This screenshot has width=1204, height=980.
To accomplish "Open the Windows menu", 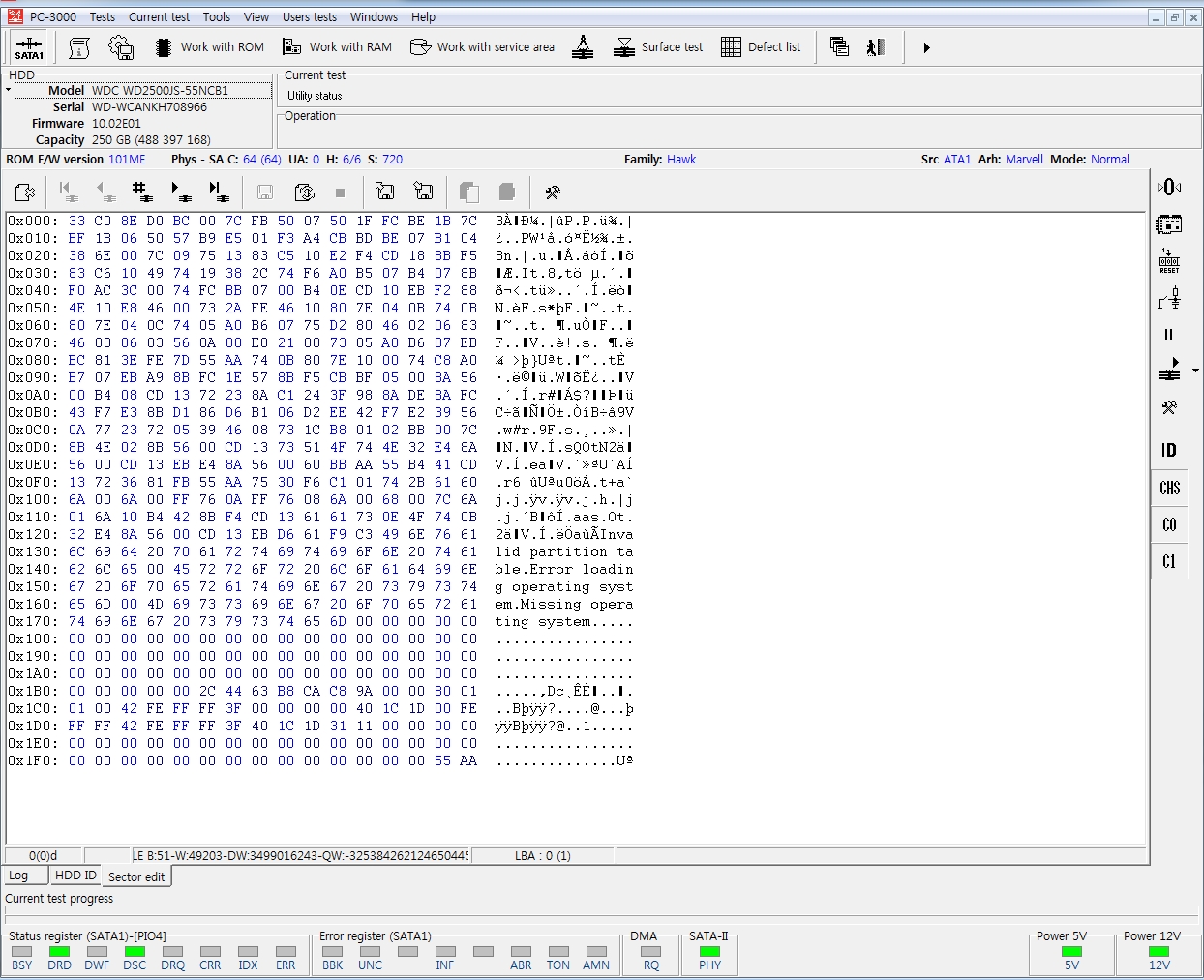I will [374, 16].
